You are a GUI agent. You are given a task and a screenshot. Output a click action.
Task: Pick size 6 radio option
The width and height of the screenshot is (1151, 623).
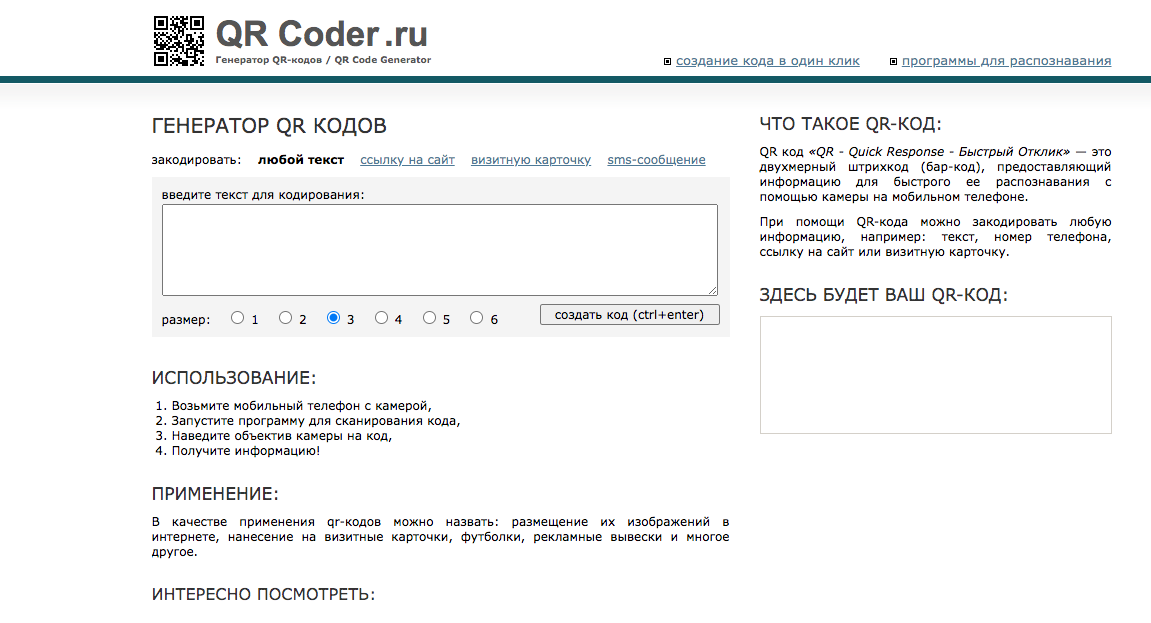tap(476, 318)
